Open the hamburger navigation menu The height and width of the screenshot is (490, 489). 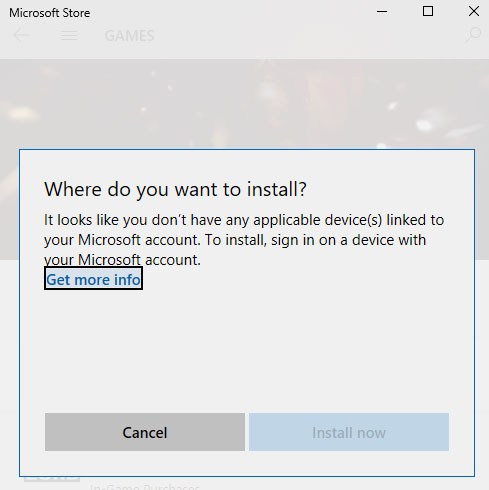point(69,35)
